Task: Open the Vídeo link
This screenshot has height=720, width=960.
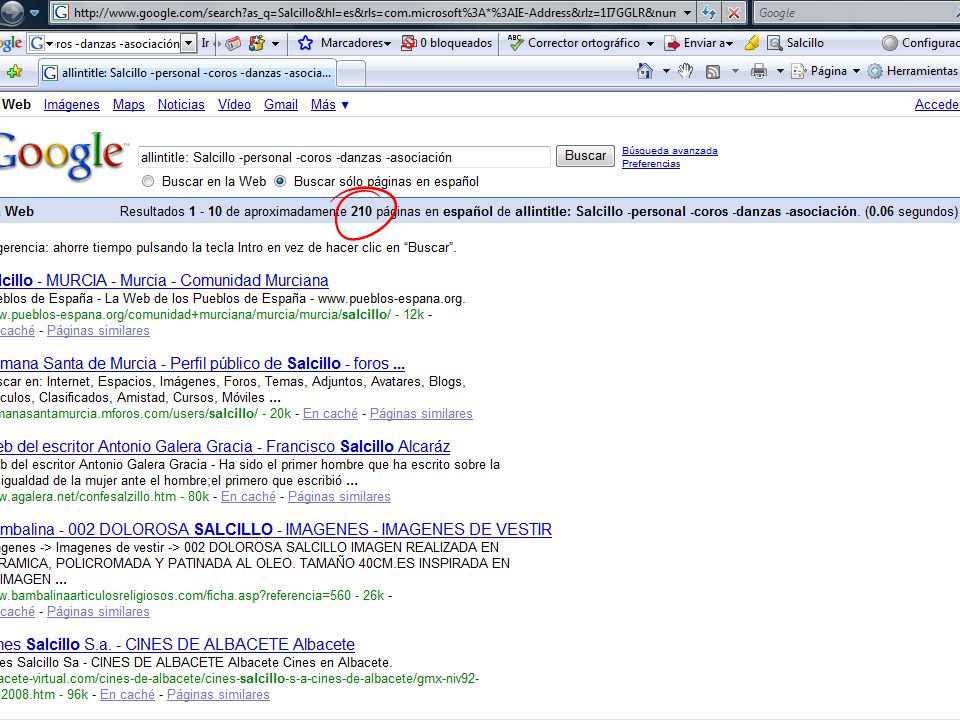Action: coord(234,105)
